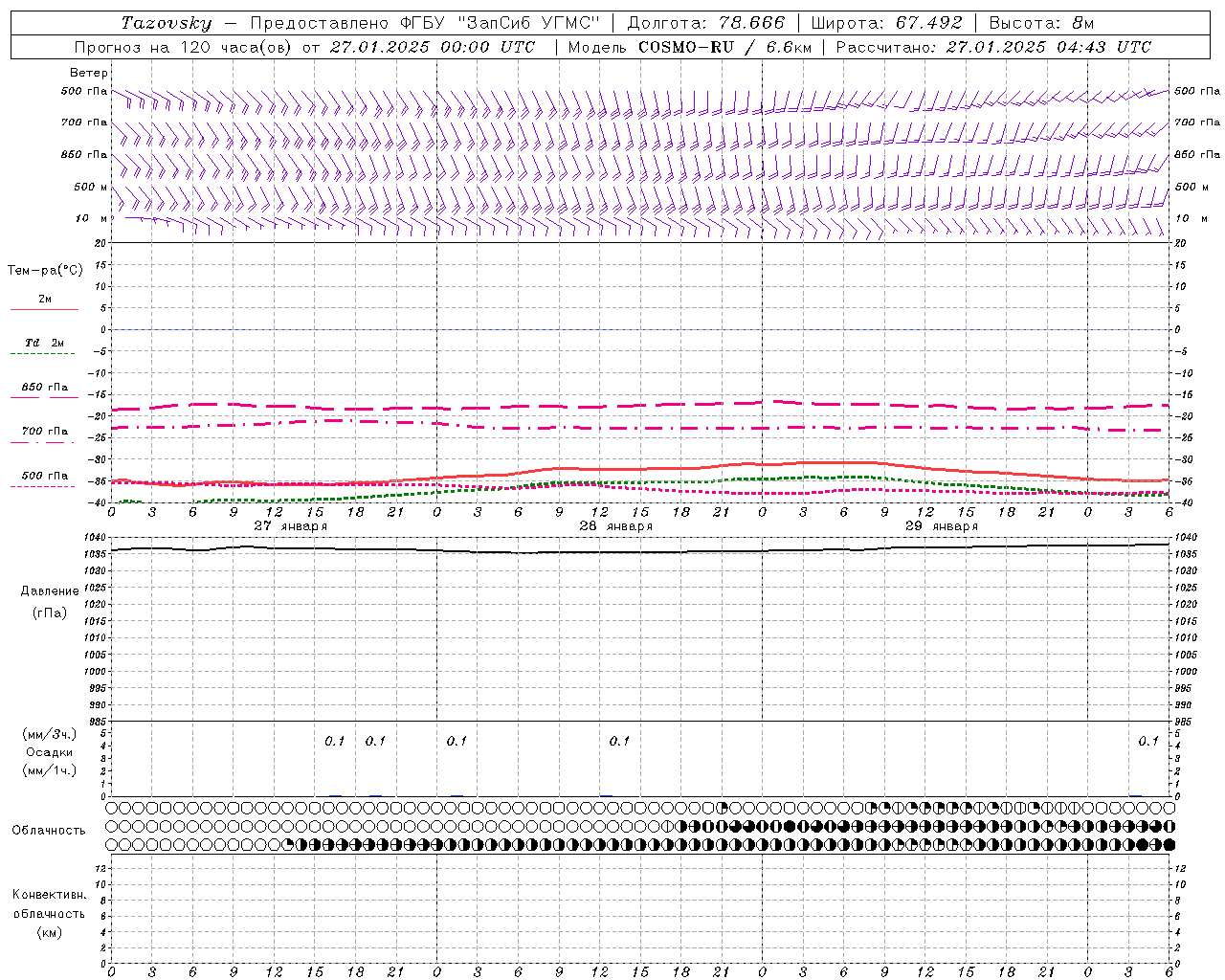Click the station name "Tazovsky" in the header

pos(167,23)
